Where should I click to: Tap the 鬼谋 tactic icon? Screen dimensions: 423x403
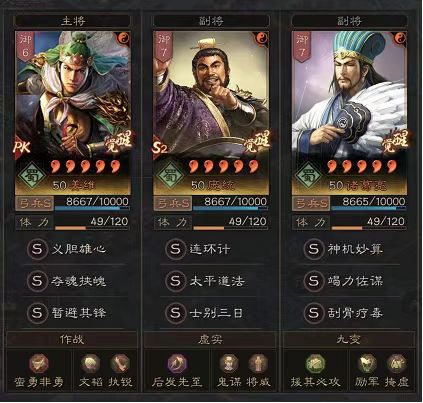[x=229, y=363]
